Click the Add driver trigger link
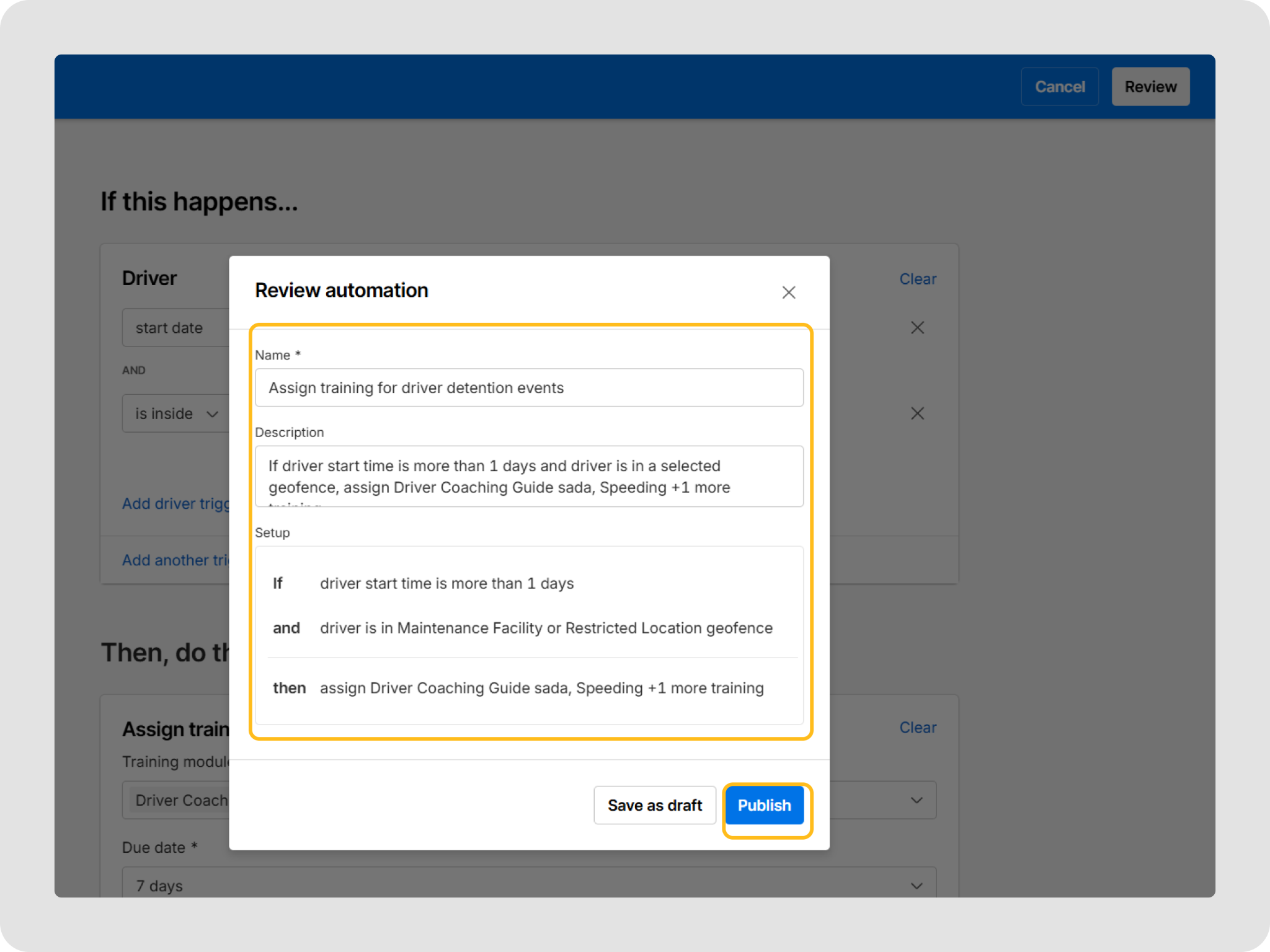The width and height of the screenshot is (1270, 952). pos(175,503)
